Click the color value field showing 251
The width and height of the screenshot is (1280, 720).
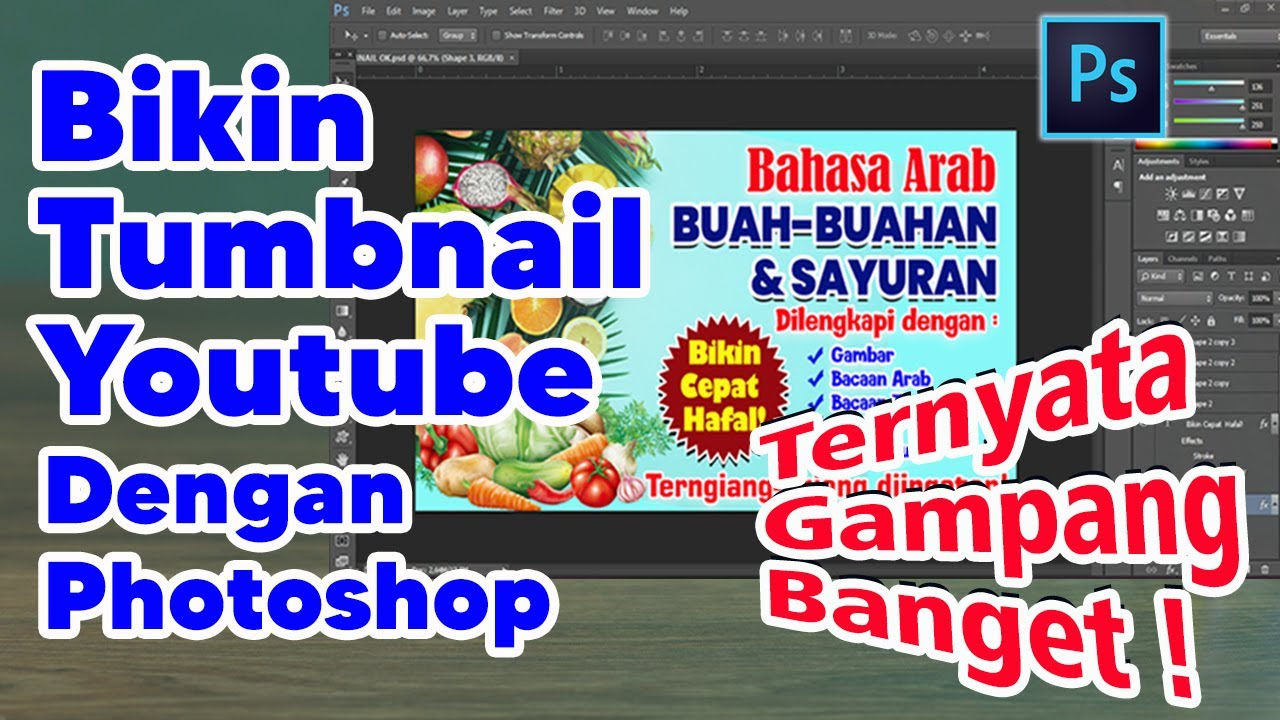[x=1261, y=105]
